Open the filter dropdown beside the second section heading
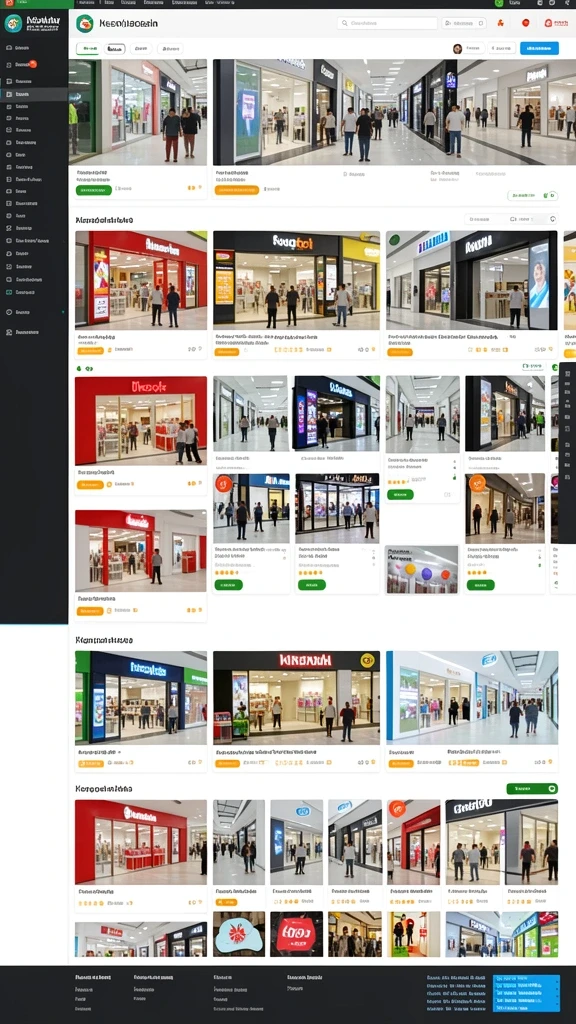The image size is (576, 1024). pyautogui.click(x=487, y=219)
